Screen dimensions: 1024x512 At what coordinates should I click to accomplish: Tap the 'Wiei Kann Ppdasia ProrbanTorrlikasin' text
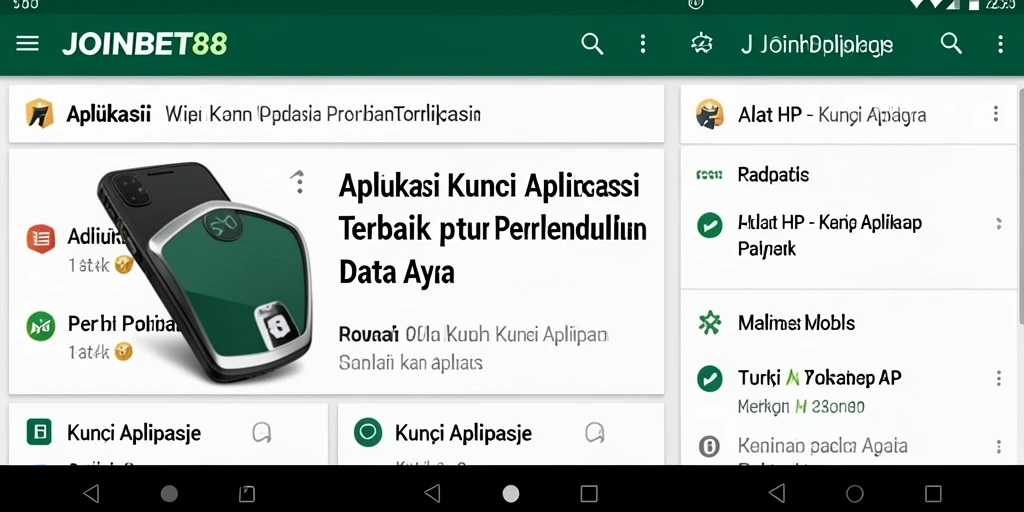click(323, 114)
